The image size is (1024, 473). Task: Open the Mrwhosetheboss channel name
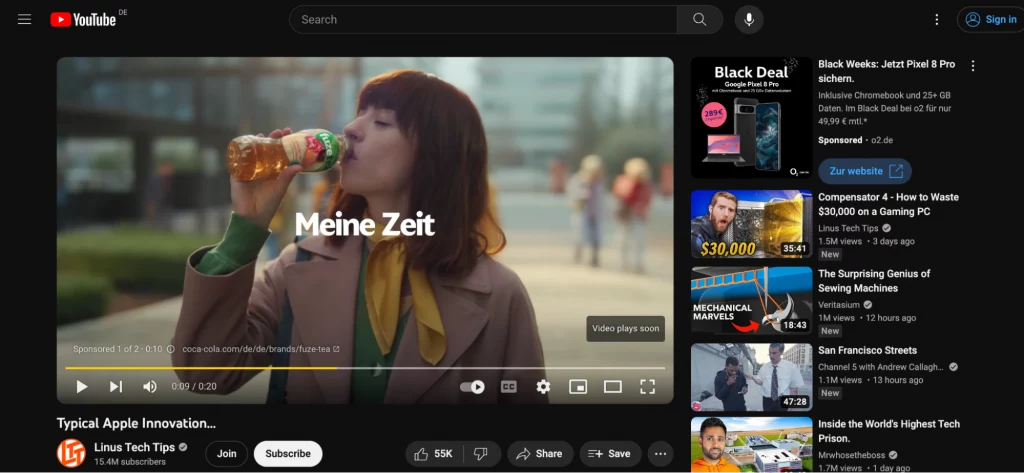click(x=853, y=455)
